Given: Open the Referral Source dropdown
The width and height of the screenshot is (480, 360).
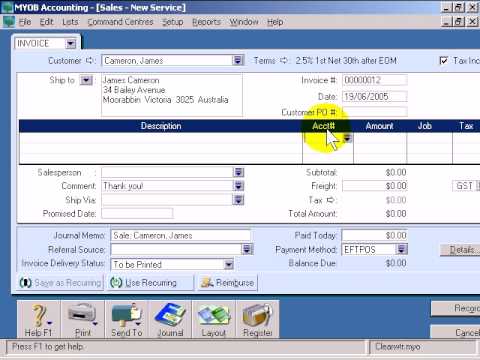Looking at the screenshot, I should [247, 249].
